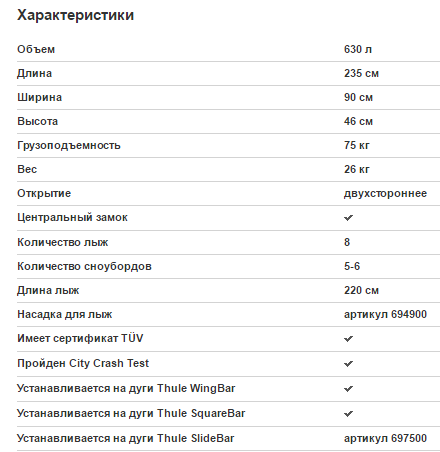Click the 5-6 snowboards value
This screenshot has width=440, height=452.
352,266
